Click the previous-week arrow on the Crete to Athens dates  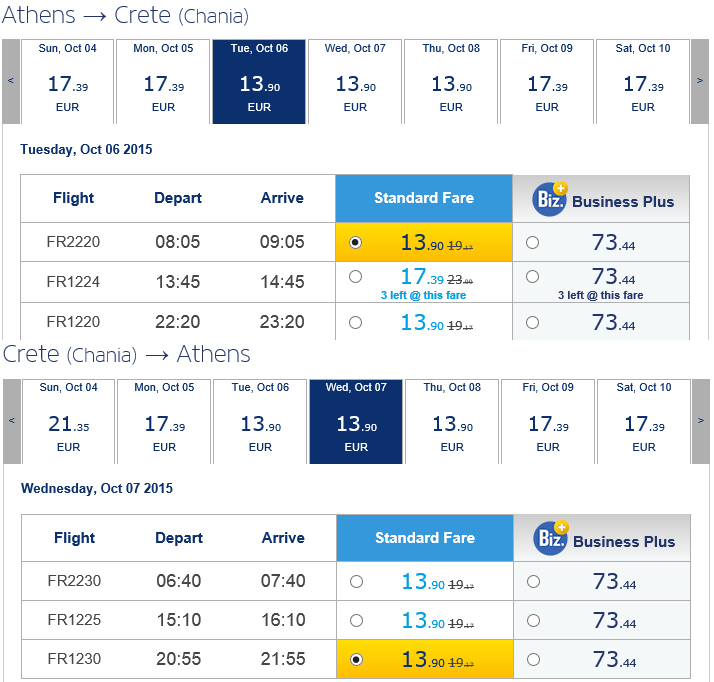click(12, 421)
